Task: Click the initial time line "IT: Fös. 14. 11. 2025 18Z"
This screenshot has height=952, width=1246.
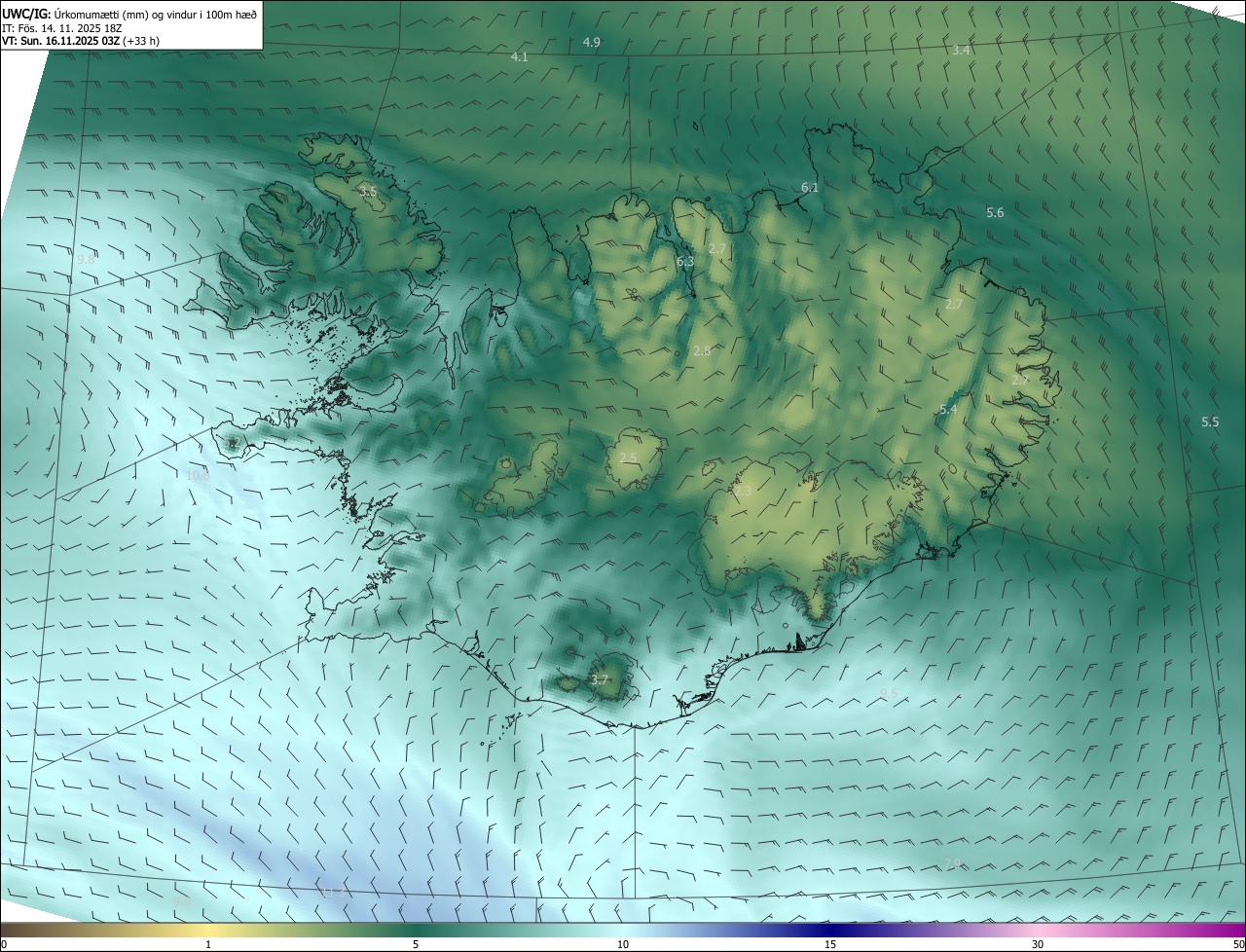Action: pos(61,27)
